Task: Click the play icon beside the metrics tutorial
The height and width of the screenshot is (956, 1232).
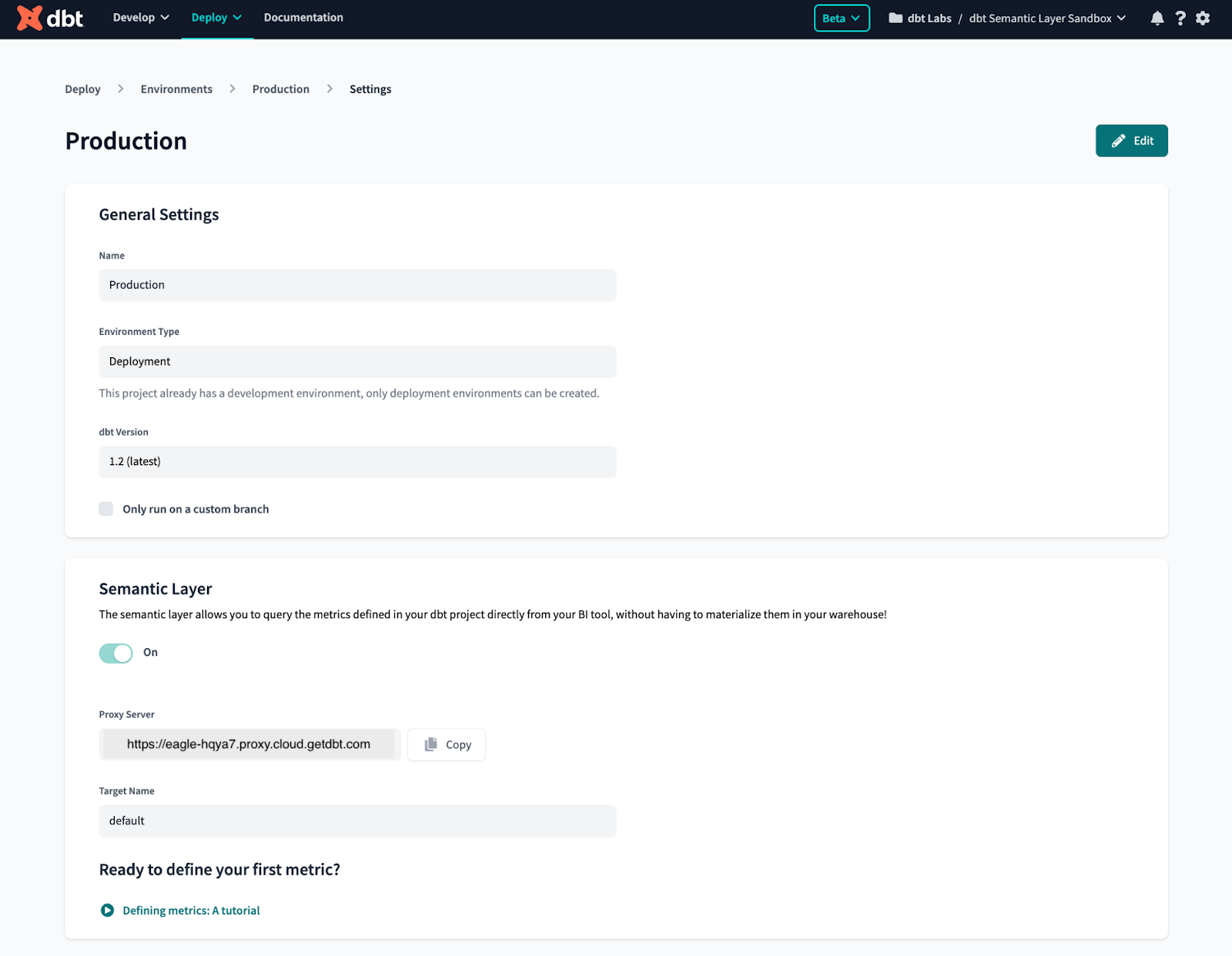Action: pos(108,911)
